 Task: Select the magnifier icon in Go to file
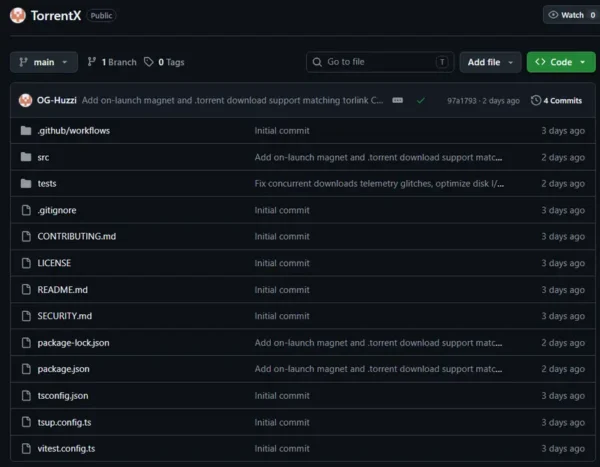click(317, 62)
